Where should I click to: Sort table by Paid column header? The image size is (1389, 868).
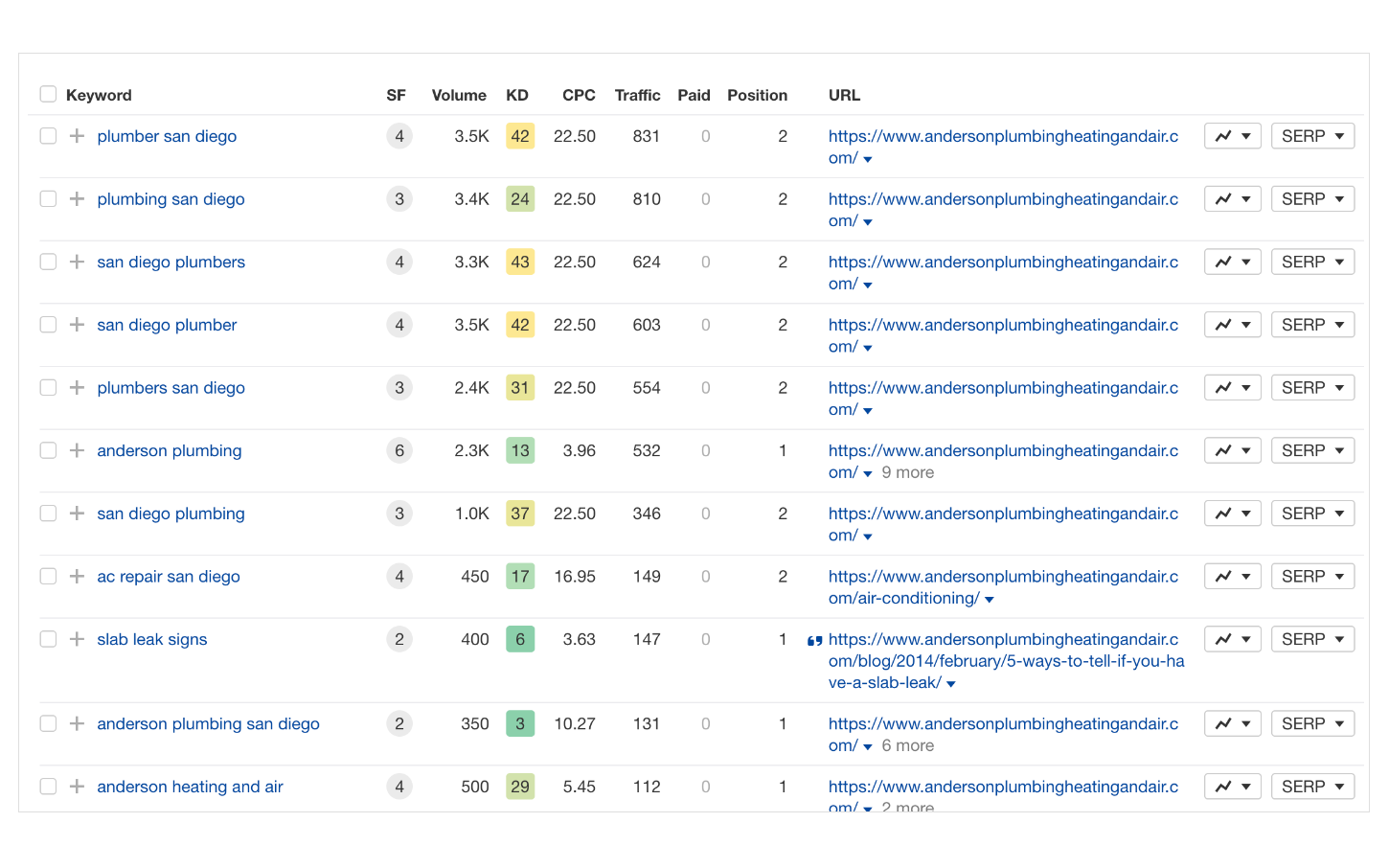coord(694,95)
